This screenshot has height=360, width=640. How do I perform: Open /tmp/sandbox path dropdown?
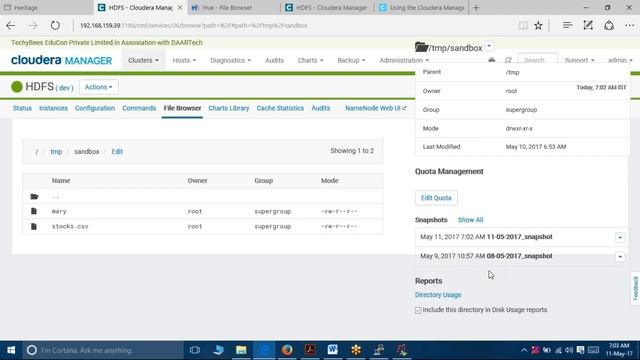point(489,47)
